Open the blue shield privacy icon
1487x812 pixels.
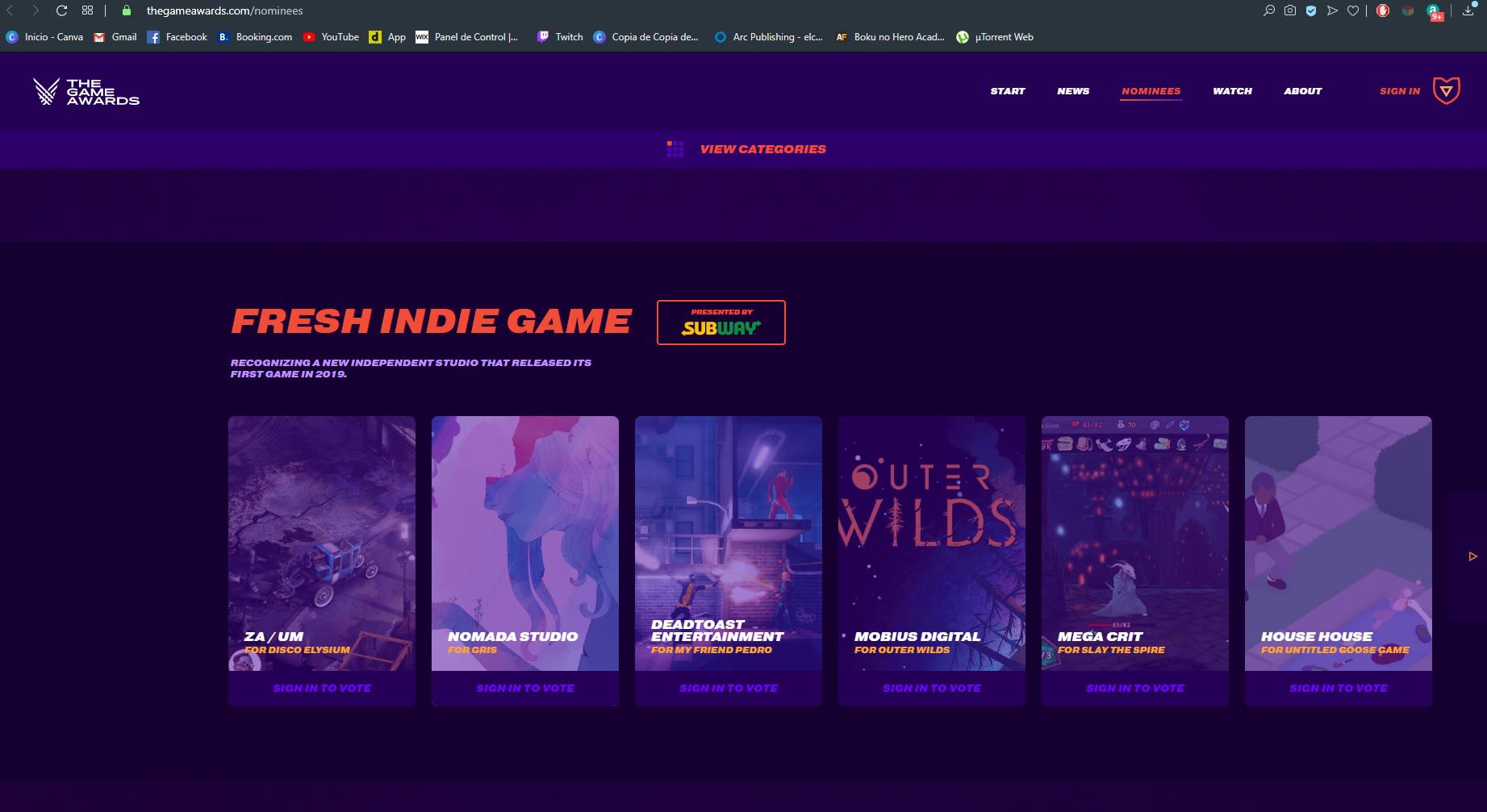[1311, 10]
